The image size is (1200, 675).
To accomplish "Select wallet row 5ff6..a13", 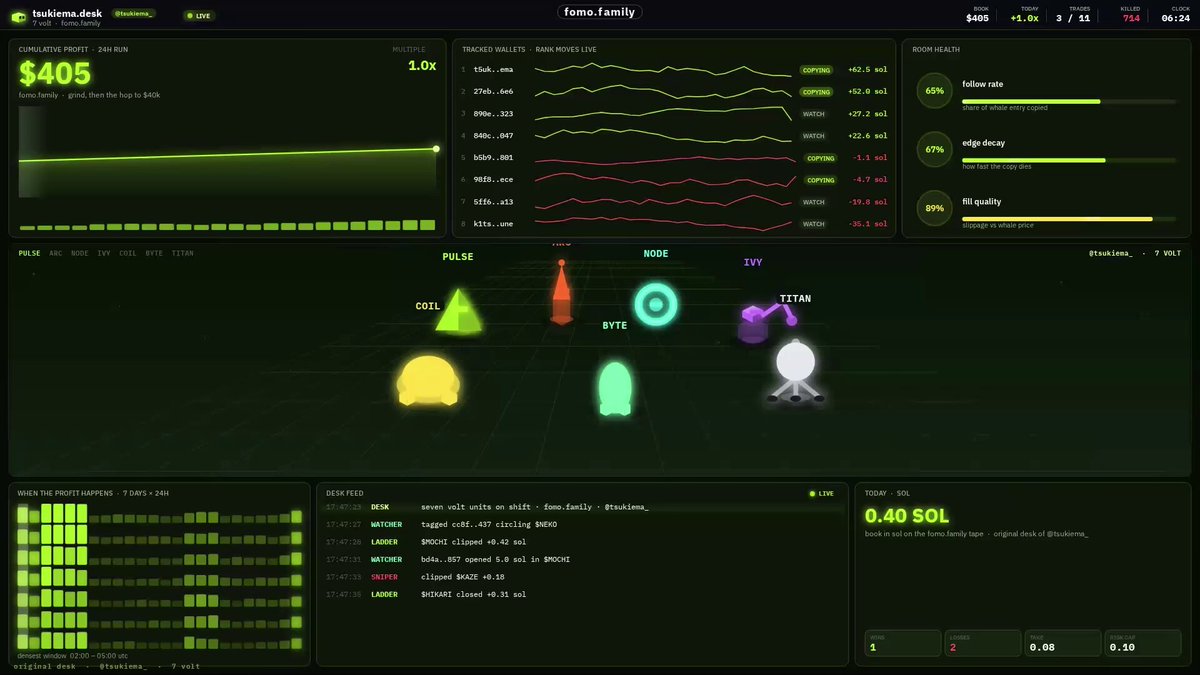I will click(x=674, y=202).
